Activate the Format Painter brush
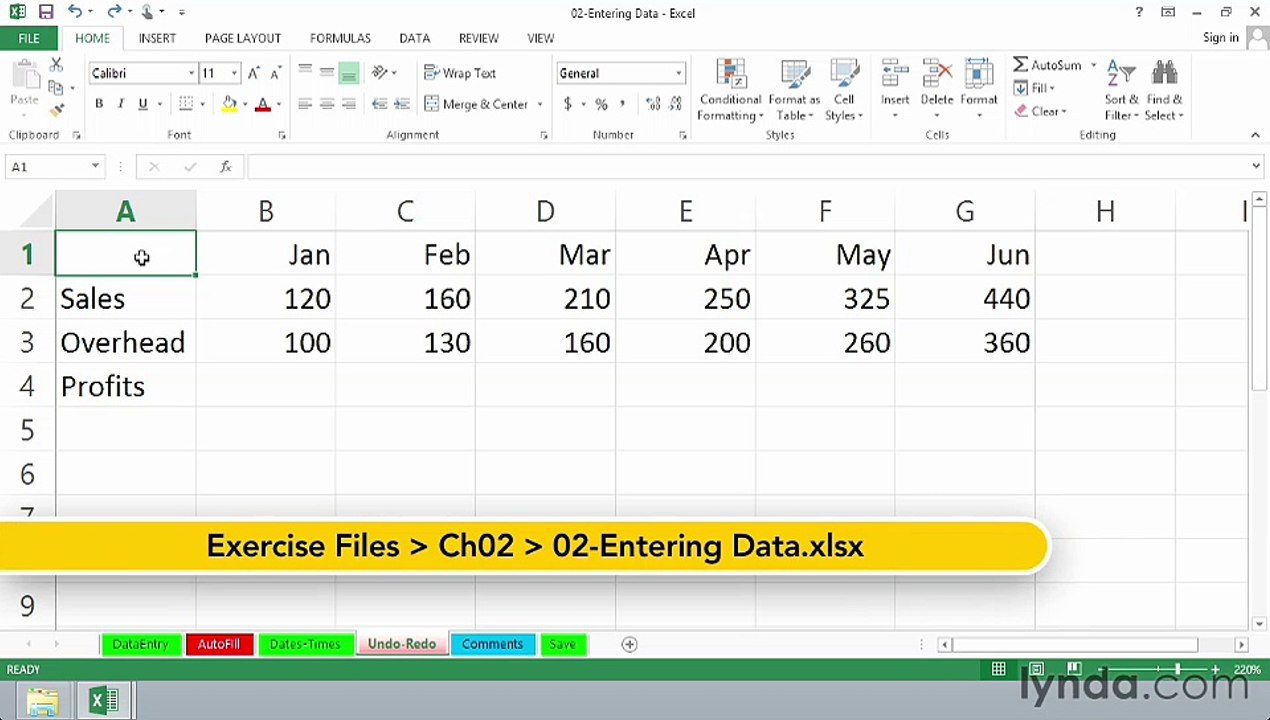This screenshot has height=720, width=1270. (56, 110)
